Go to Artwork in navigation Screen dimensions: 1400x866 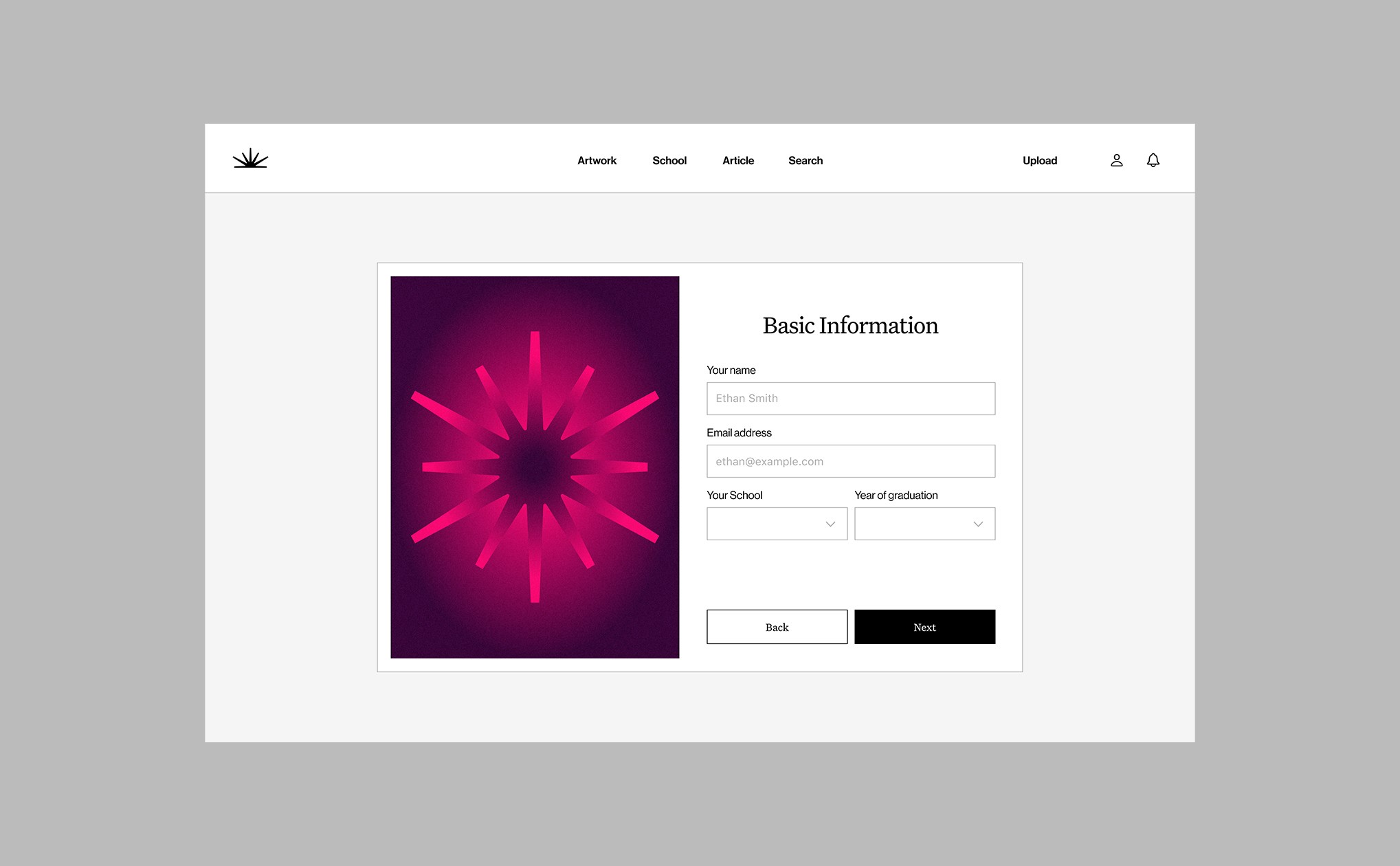pos(597,160)
